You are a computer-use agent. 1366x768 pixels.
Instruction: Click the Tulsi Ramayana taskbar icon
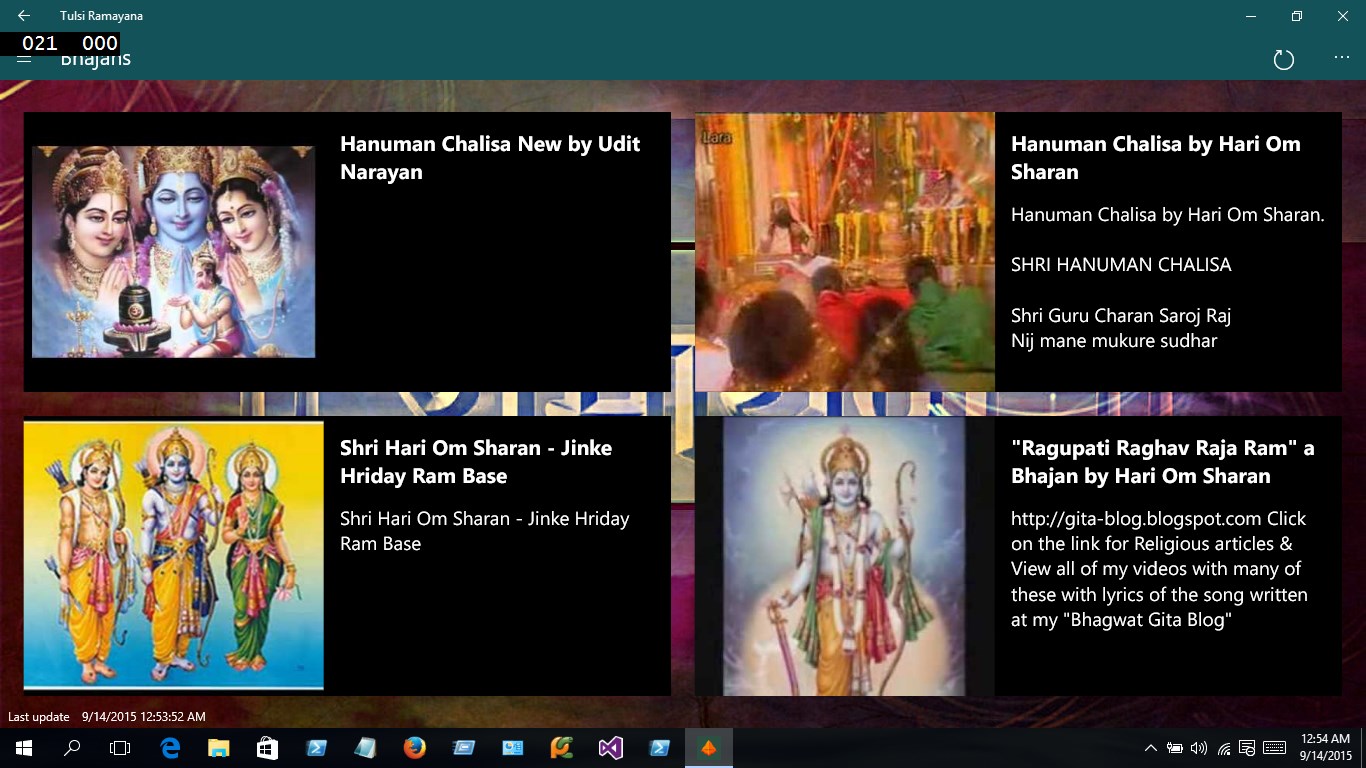tap(709, 748)
